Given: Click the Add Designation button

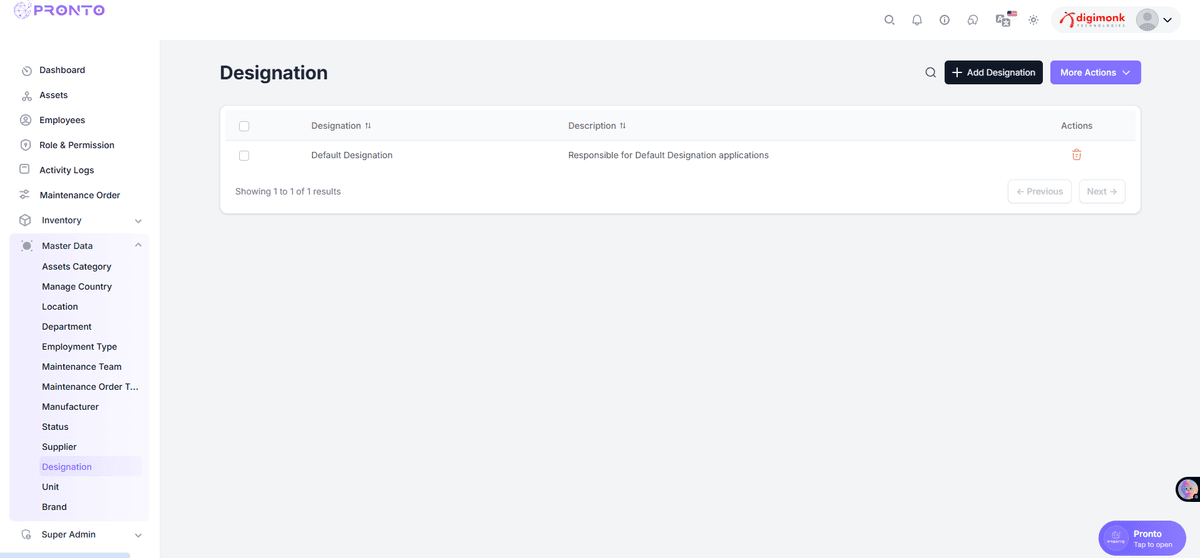Looking at the screenshot, I should click(x=993, y=72).
